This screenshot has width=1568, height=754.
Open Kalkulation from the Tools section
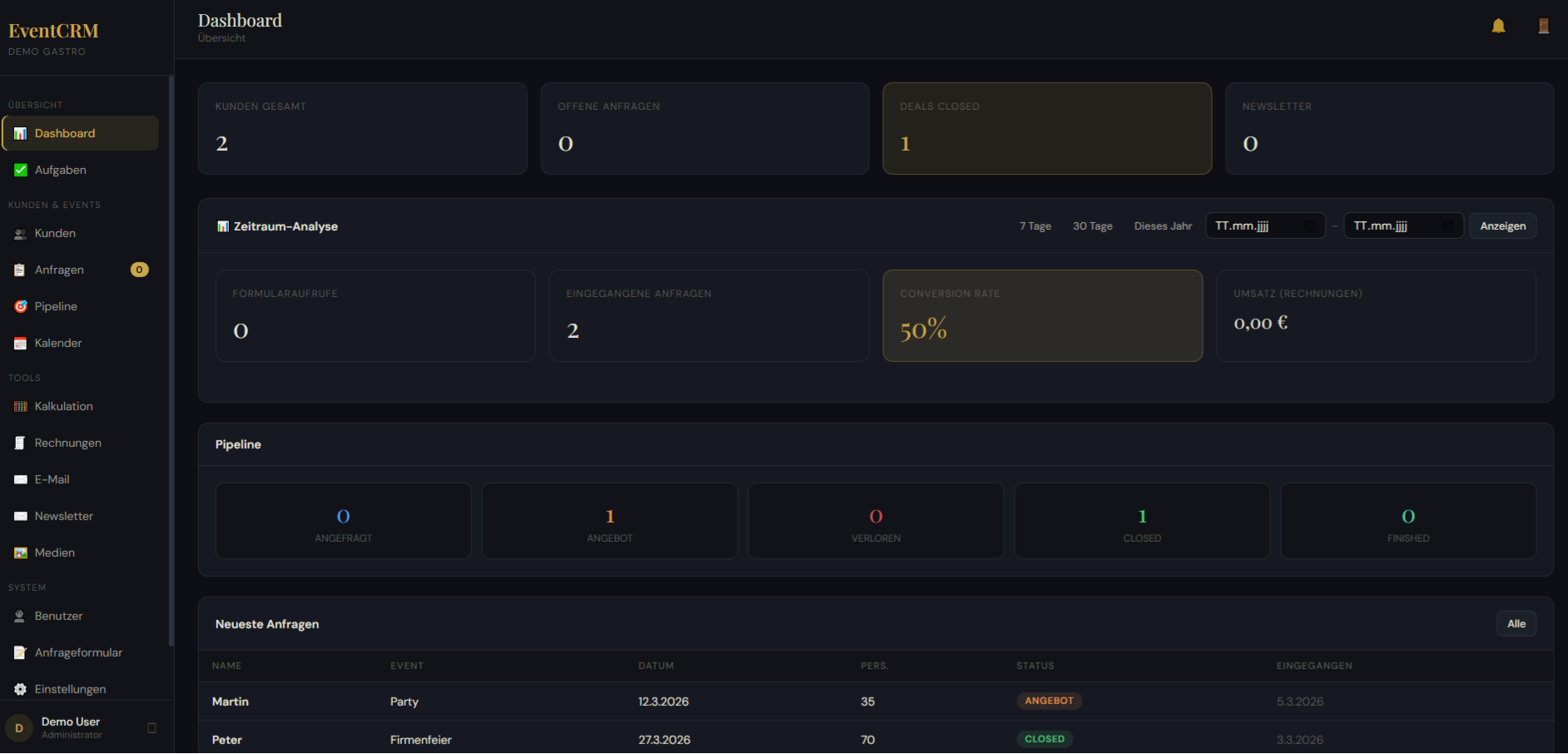pyautogui.click(x=20, y=406)
